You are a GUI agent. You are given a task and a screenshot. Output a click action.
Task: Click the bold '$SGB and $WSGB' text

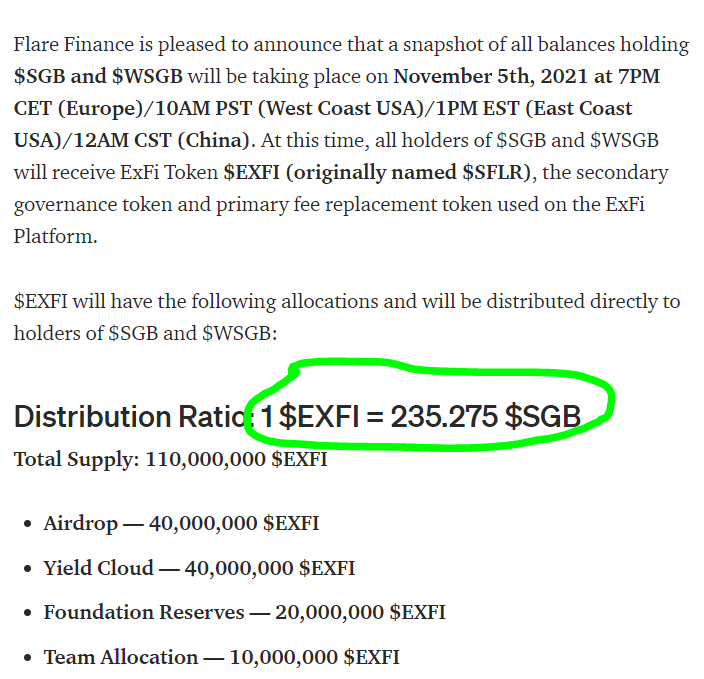click(98, 76)
